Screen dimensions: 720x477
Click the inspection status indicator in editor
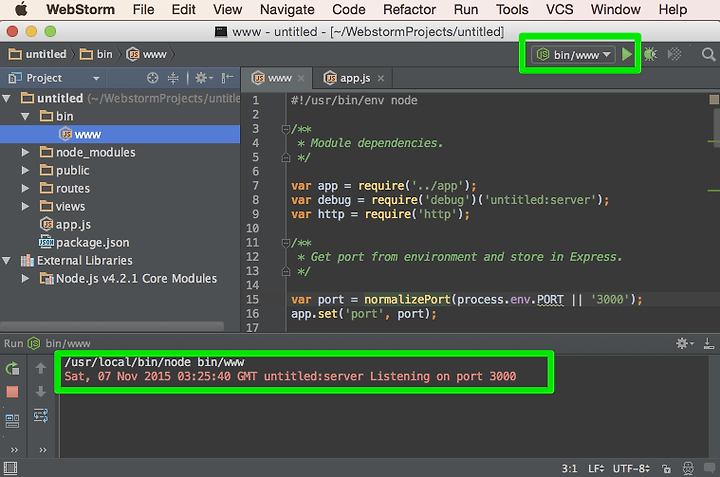pyautogui.click(x=714, y=100)
